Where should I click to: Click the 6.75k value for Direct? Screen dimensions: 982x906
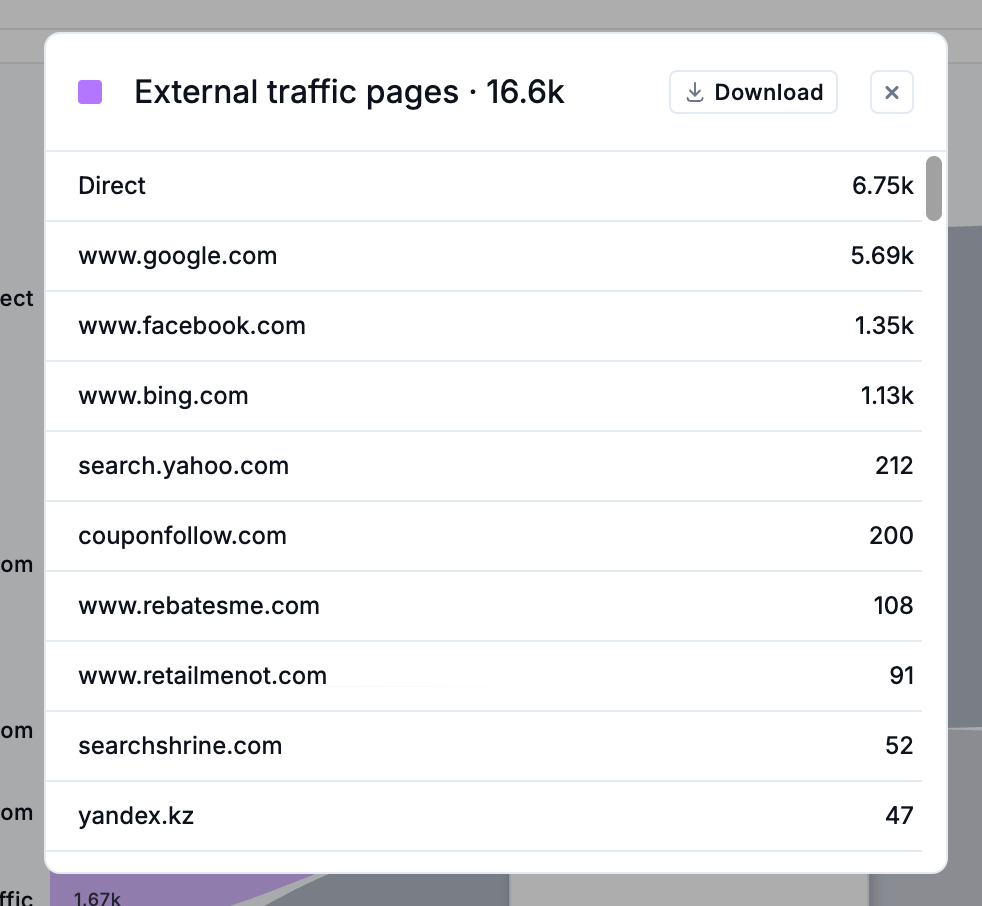(x=882, y=186)
